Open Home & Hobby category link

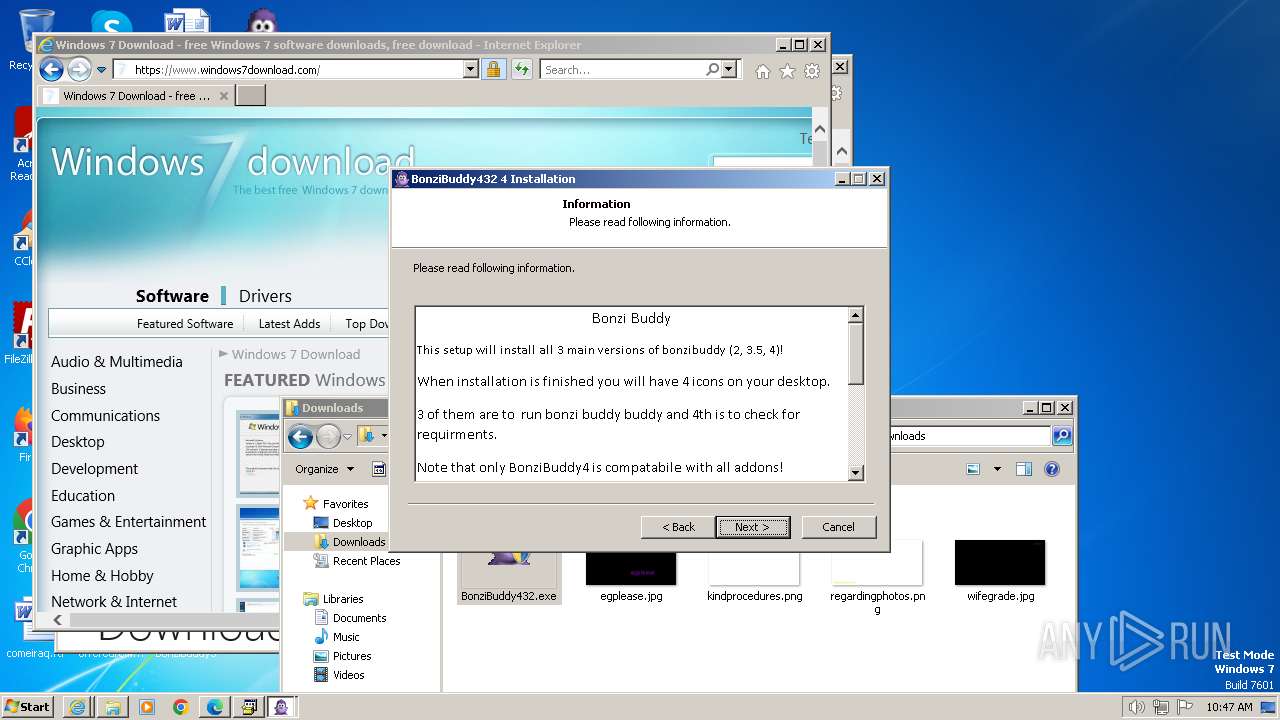coord(102,576)
